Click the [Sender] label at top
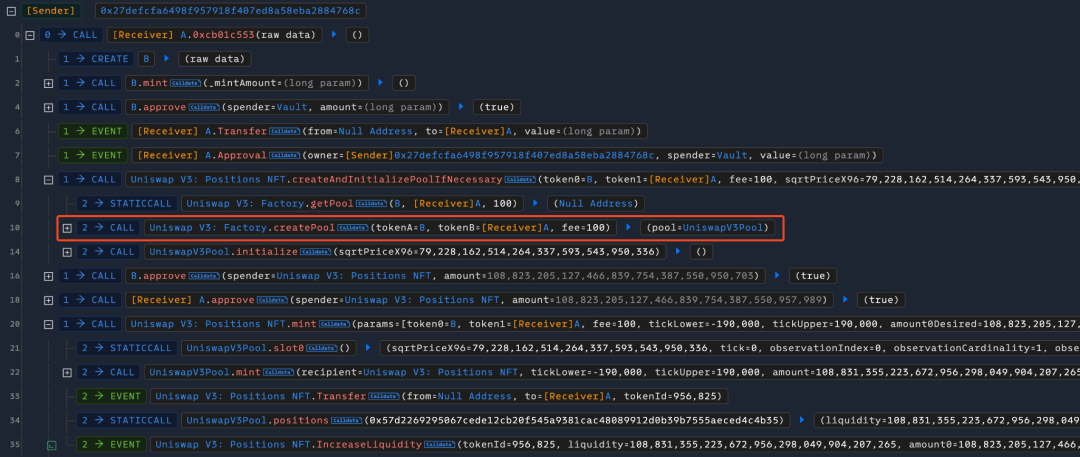The width and height of the screenshot is (1080, 457). [51, 10]
